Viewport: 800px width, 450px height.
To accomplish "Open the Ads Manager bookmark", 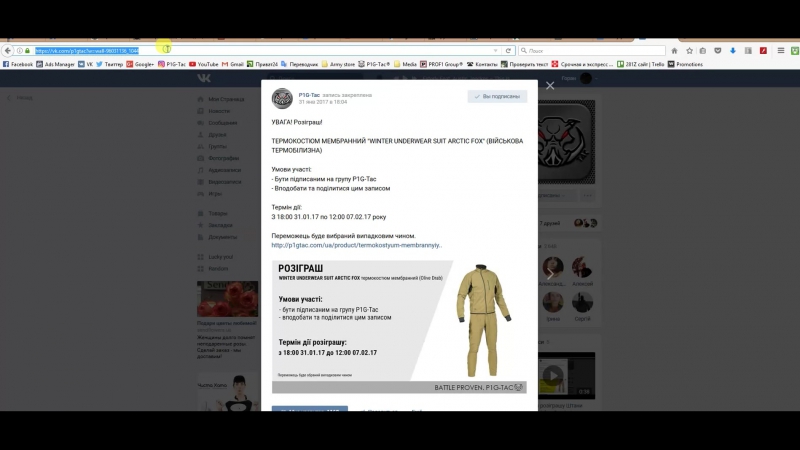I will [x=55, y=64].
